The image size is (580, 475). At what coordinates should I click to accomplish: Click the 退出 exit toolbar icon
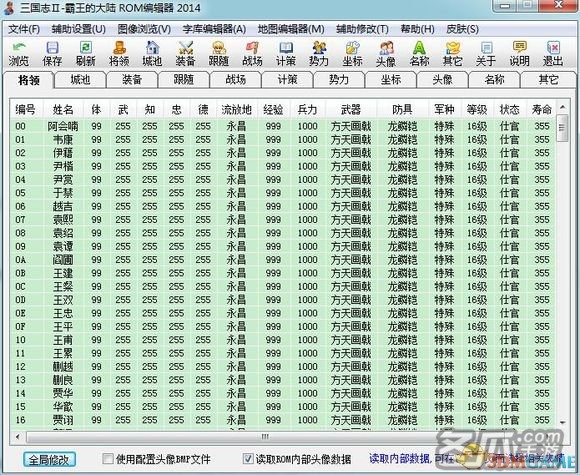click(x=553, y=54)
